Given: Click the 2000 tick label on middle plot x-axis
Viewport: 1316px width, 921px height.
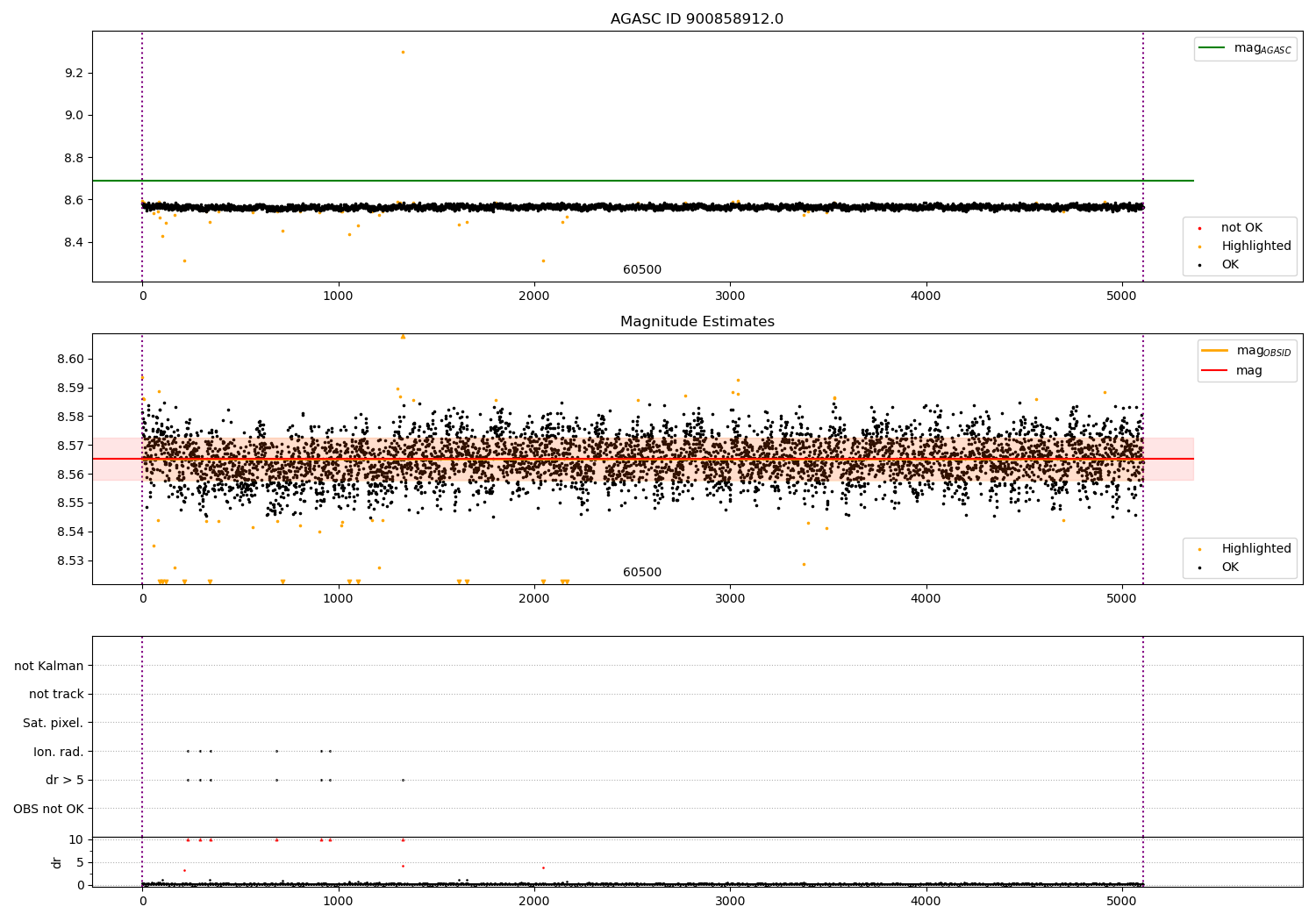Looking at the screenshot, I should coord(534,599).
